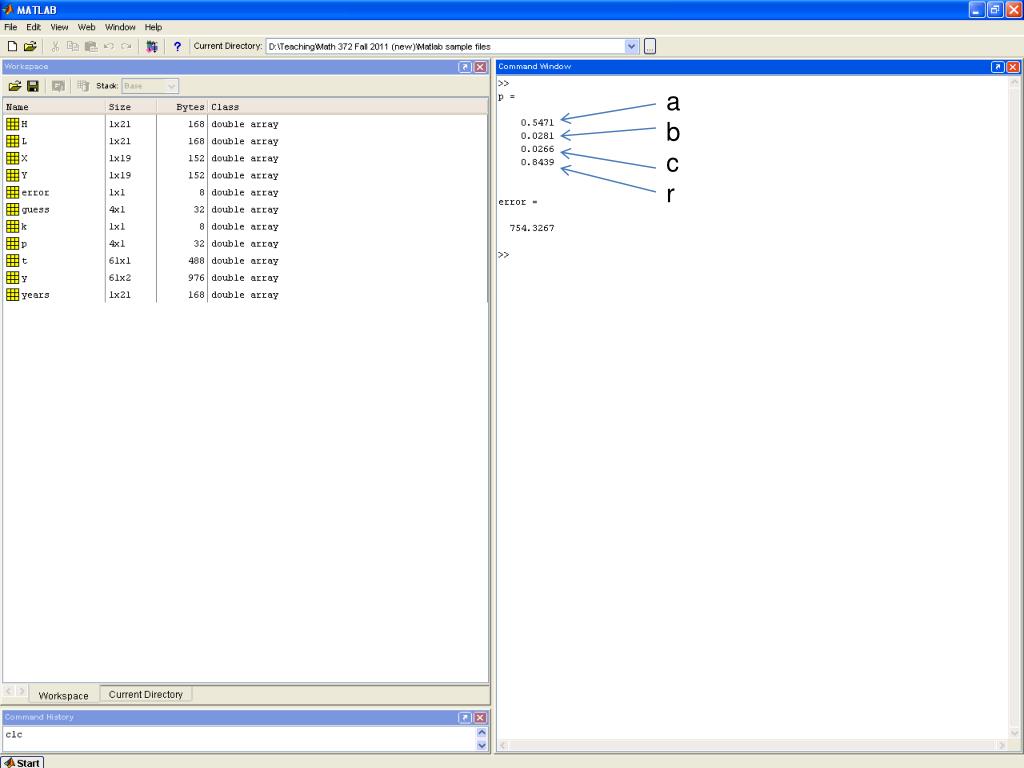Image resolution: width=1024 pixels, height=768 pixels.
Task: Click the Save workspace disk icon
Action: [x=33, y=86]
